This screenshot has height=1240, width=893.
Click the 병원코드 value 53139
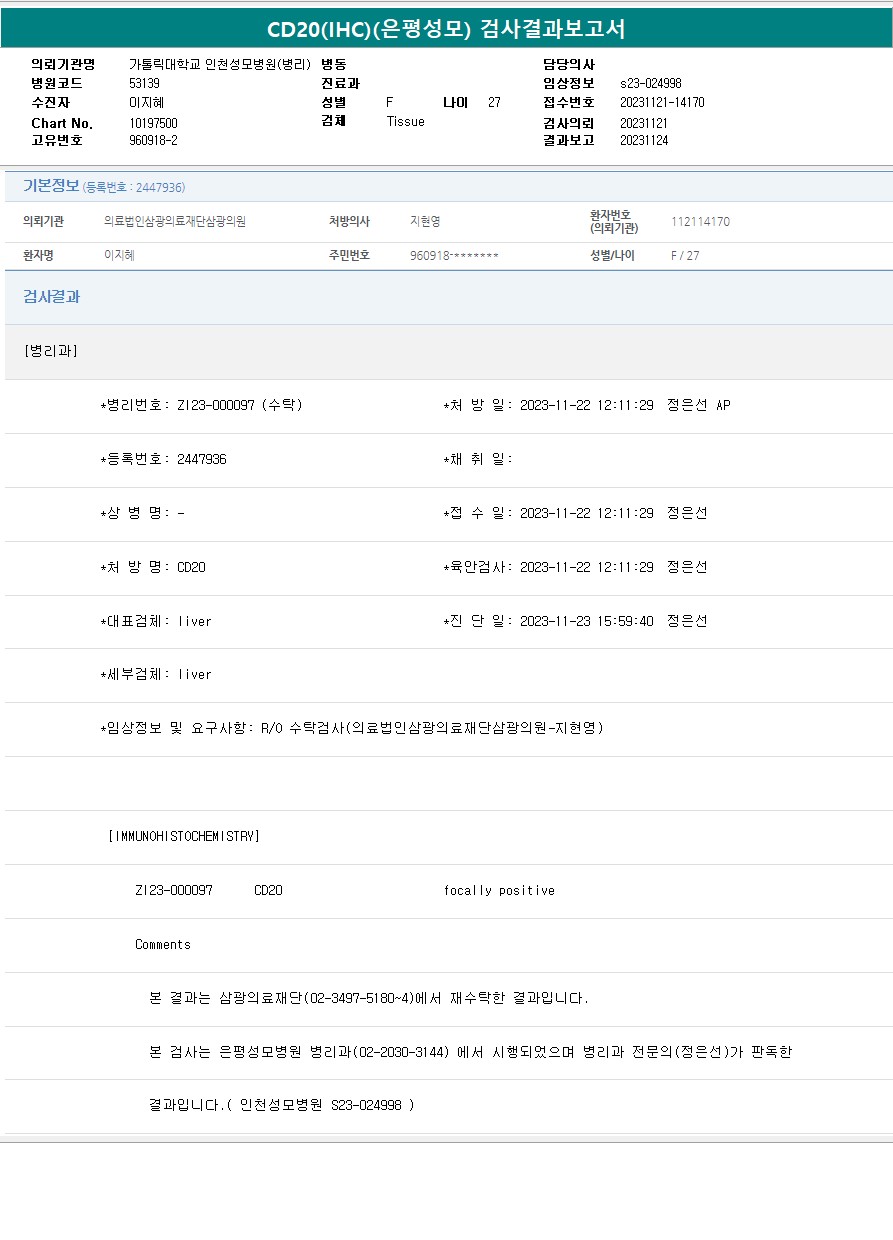click(x=144, y=83)
